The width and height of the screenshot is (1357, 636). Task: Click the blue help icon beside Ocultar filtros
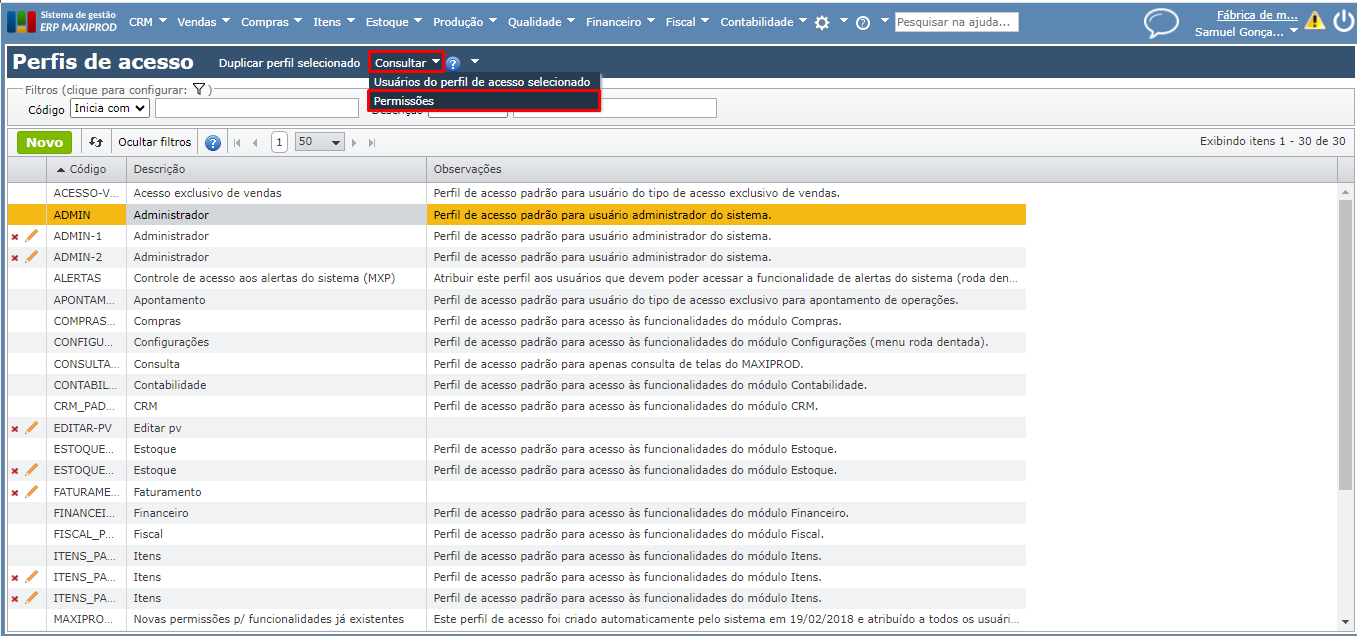213,142
